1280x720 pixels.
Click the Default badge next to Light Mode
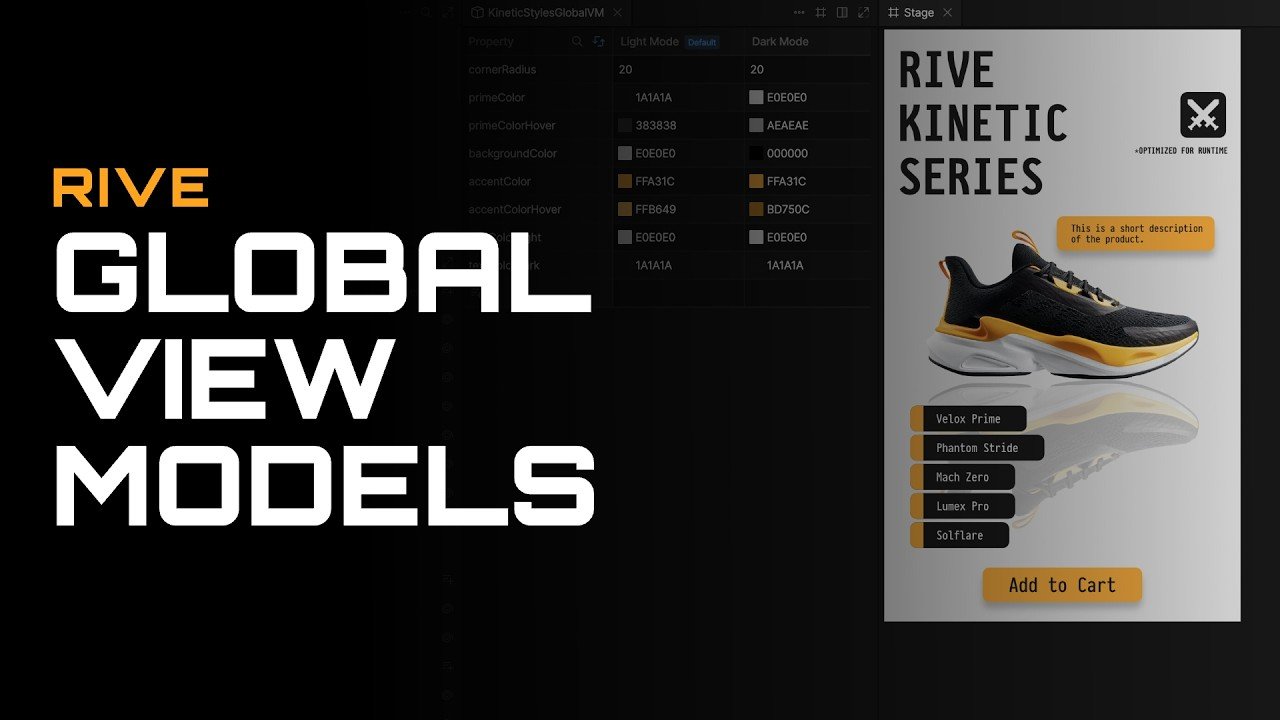point(702,42)
